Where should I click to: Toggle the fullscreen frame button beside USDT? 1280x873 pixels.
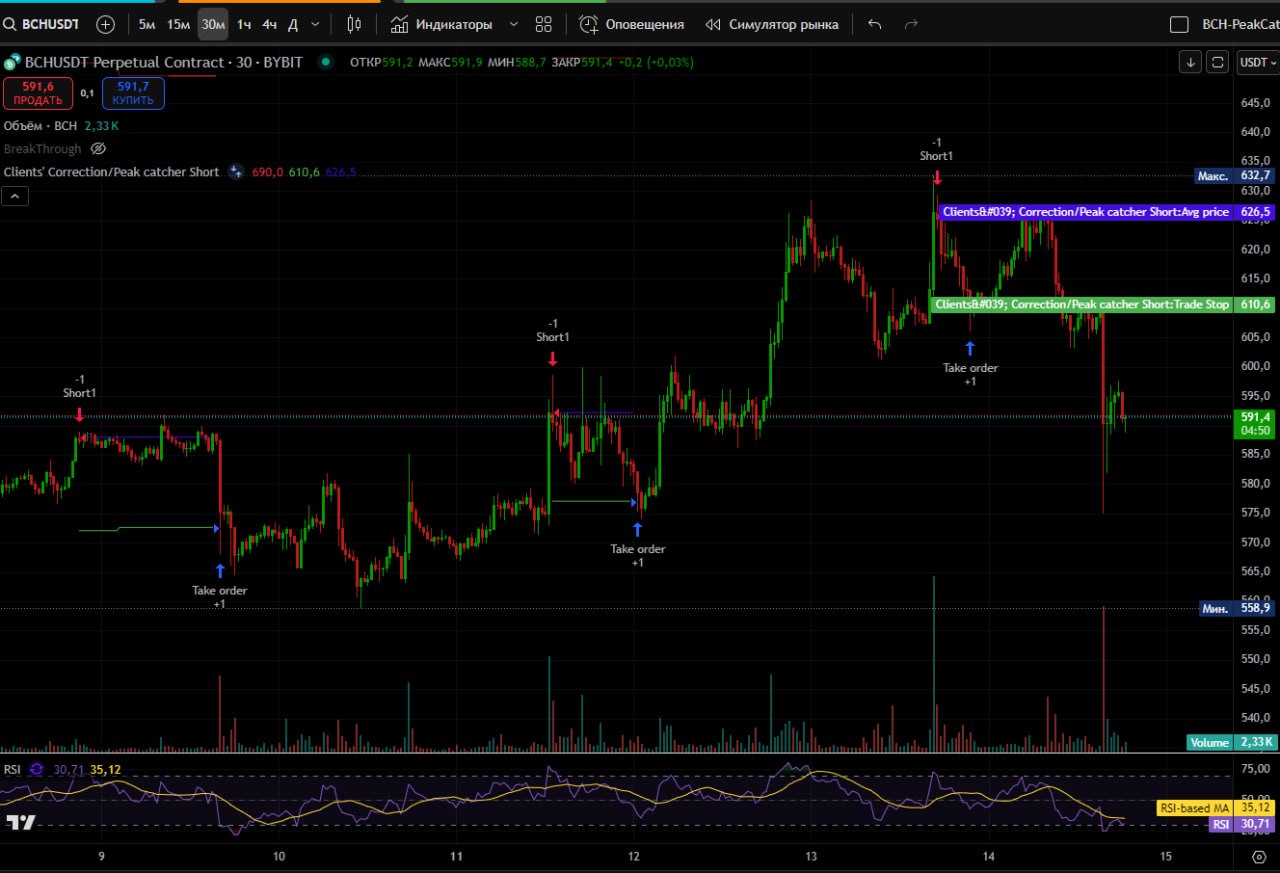tap(1217, 62)
